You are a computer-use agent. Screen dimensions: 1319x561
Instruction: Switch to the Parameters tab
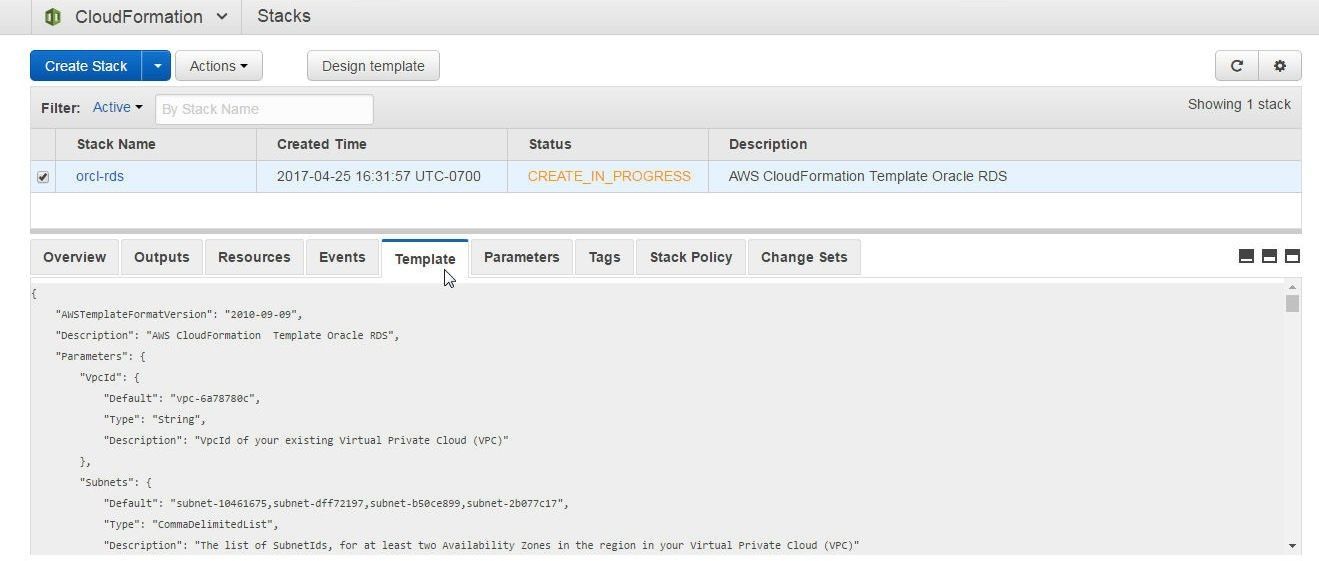click(522, 257)
